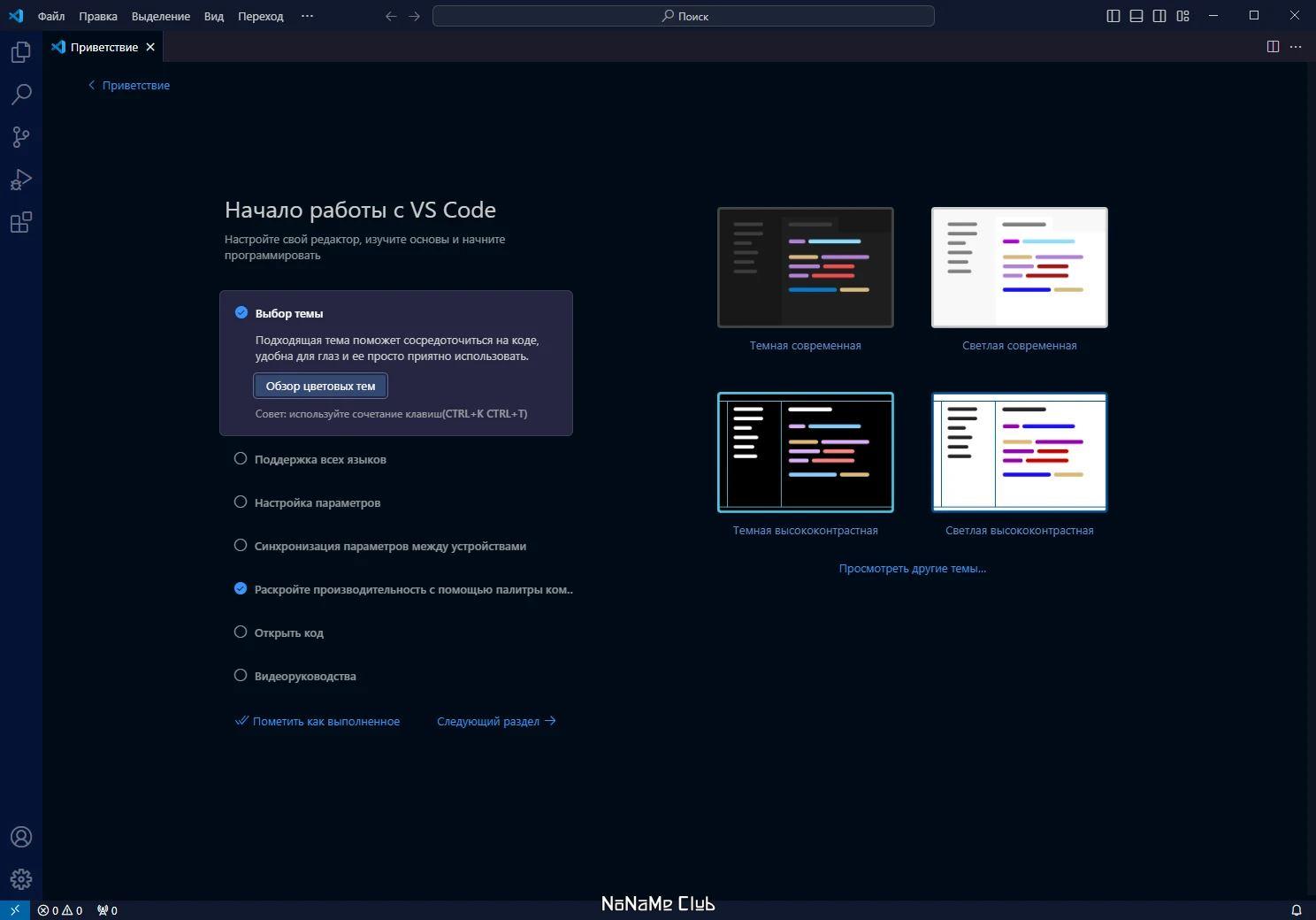Viewport: 1316px width, 920px height.
Task: Open the Вид menu
Action: [214, 16]
